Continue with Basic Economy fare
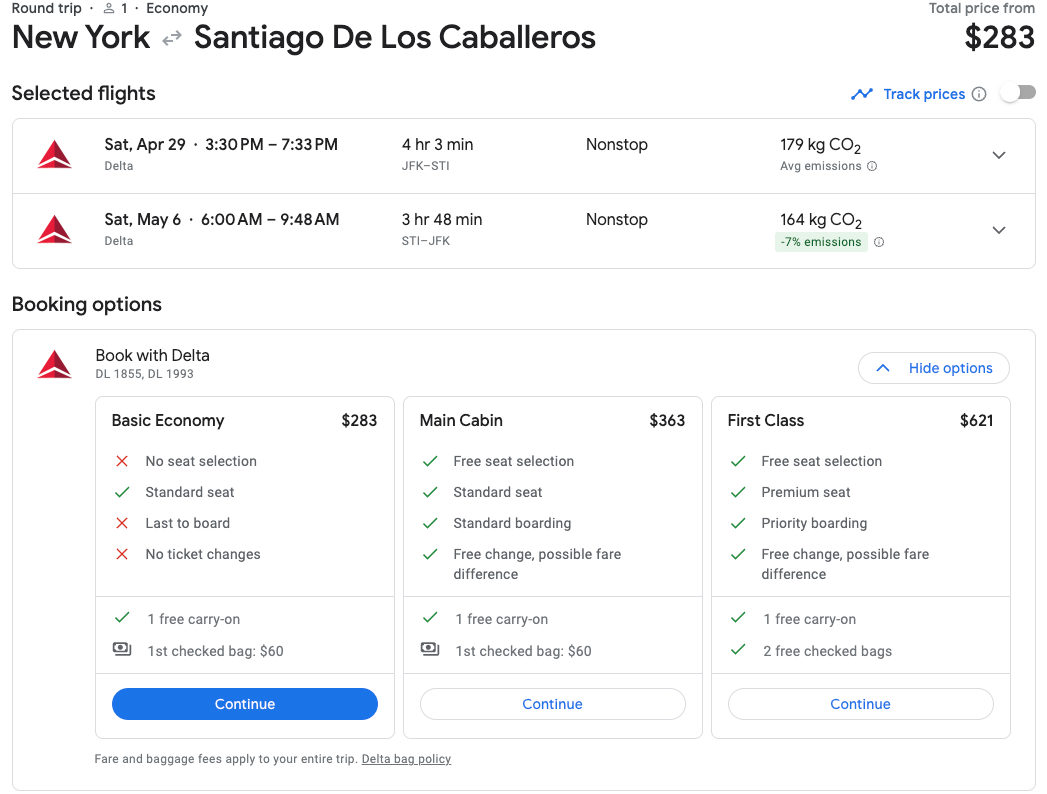 pyautogui.click(x=245, y=704)
